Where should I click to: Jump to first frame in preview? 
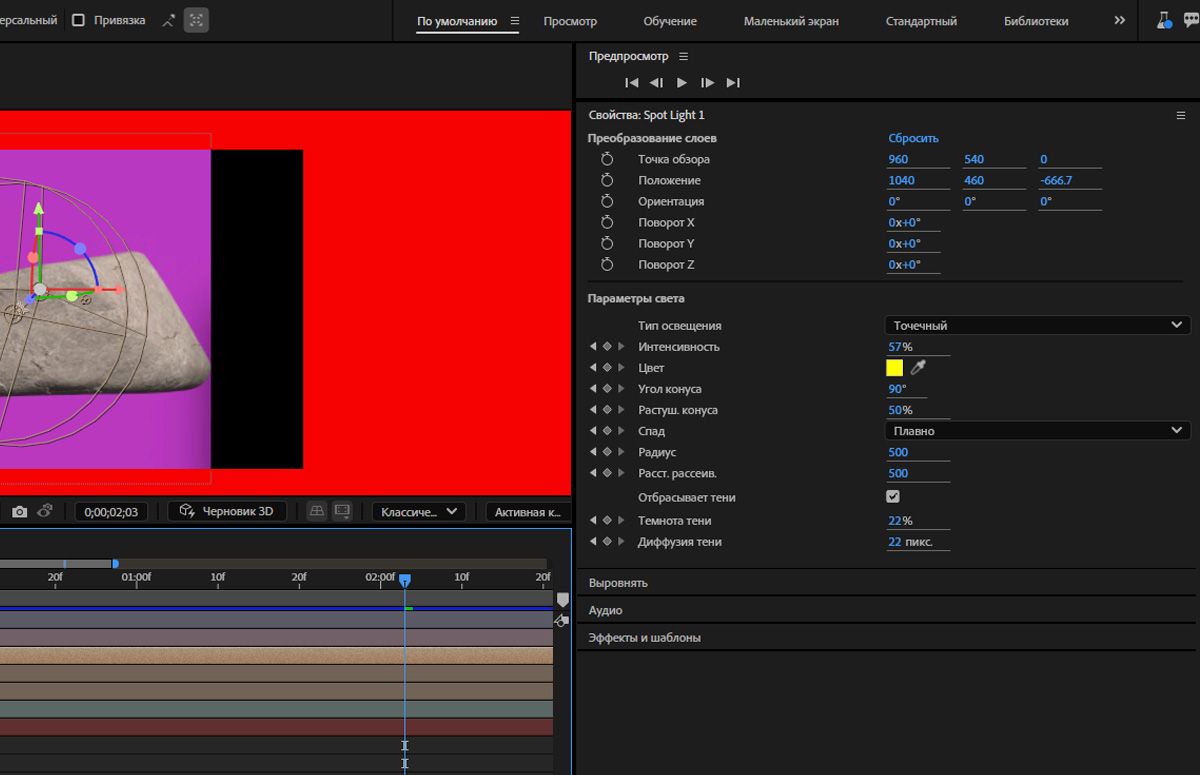[631, 83]
